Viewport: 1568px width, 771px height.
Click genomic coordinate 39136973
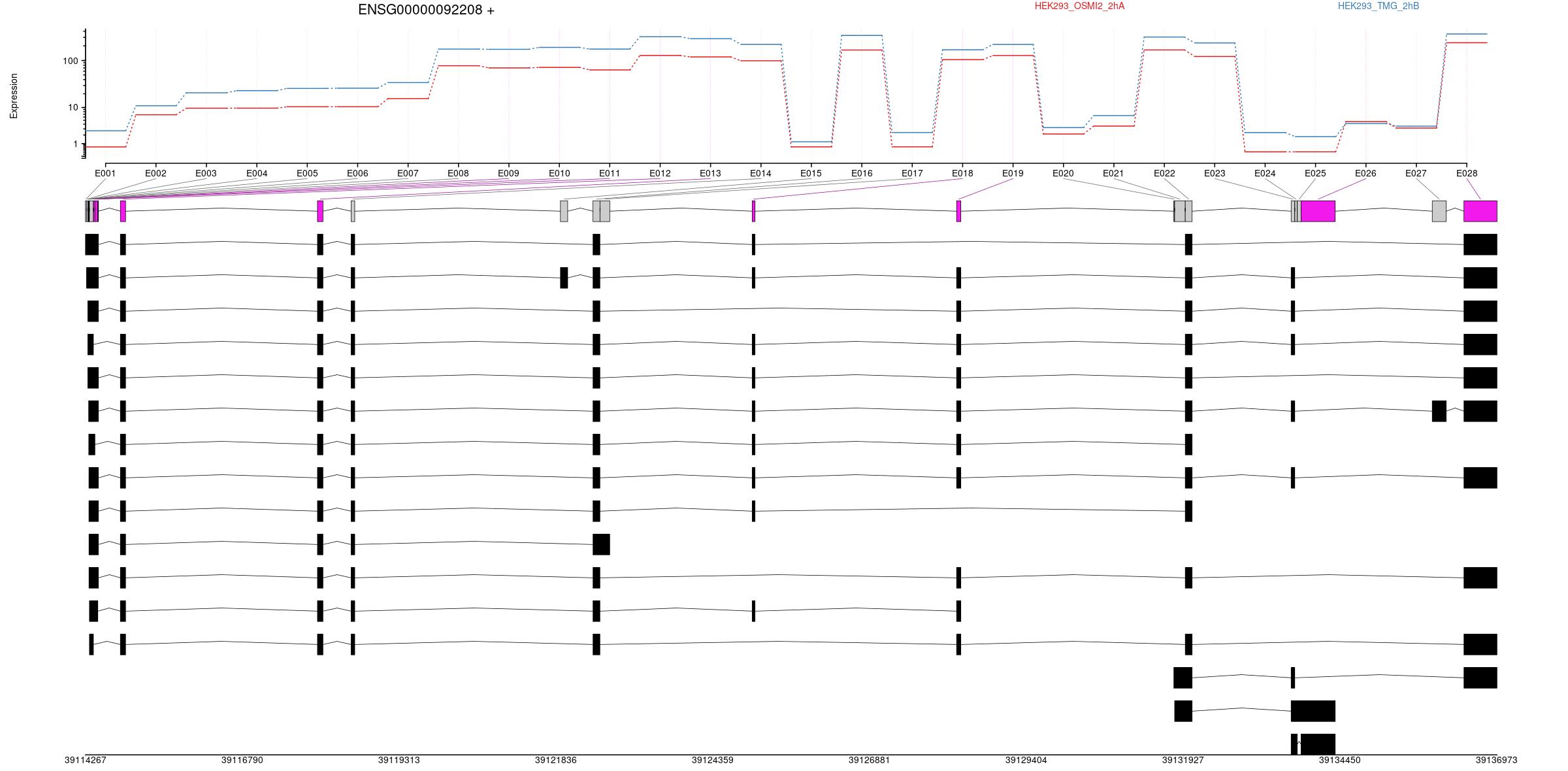click(1496, 760)
